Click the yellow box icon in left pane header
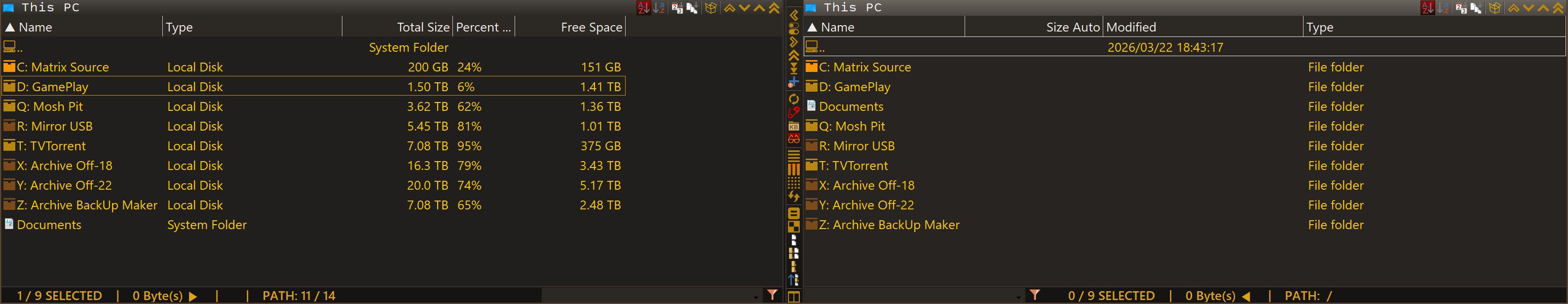The height and width of the screenshot is (304, 1568). pos(710,8)
